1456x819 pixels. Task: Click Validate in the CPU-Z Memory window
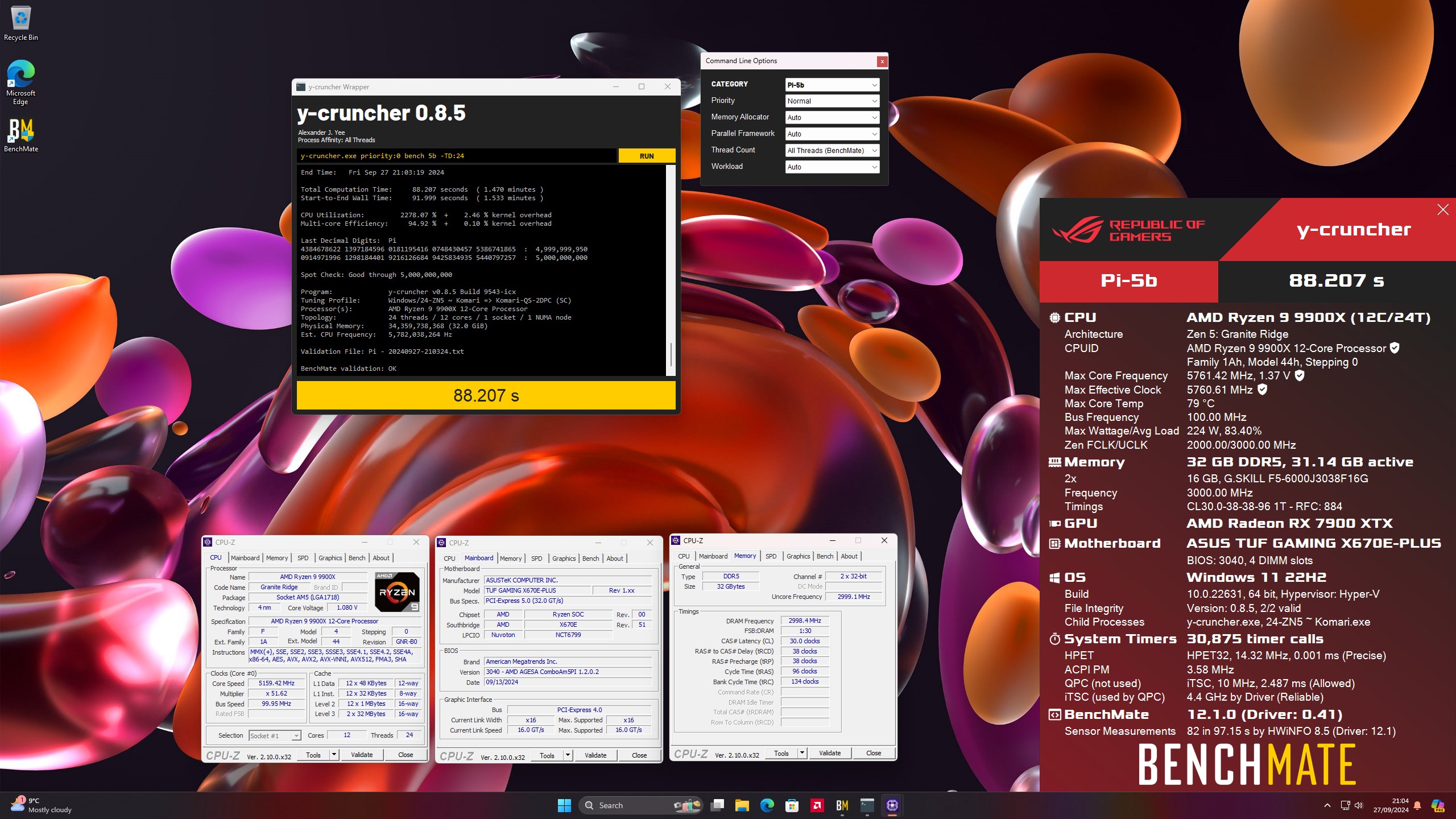tap(830, 753)
